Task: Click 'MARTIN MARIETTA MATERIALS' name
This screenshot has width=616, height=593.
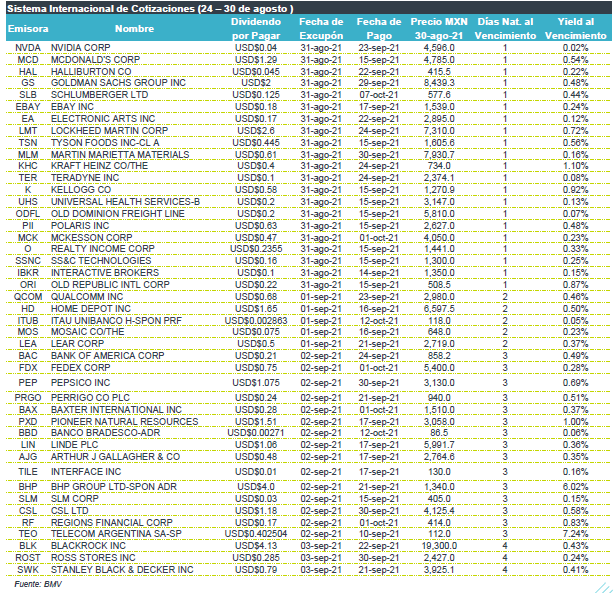Action: (120, 154)
